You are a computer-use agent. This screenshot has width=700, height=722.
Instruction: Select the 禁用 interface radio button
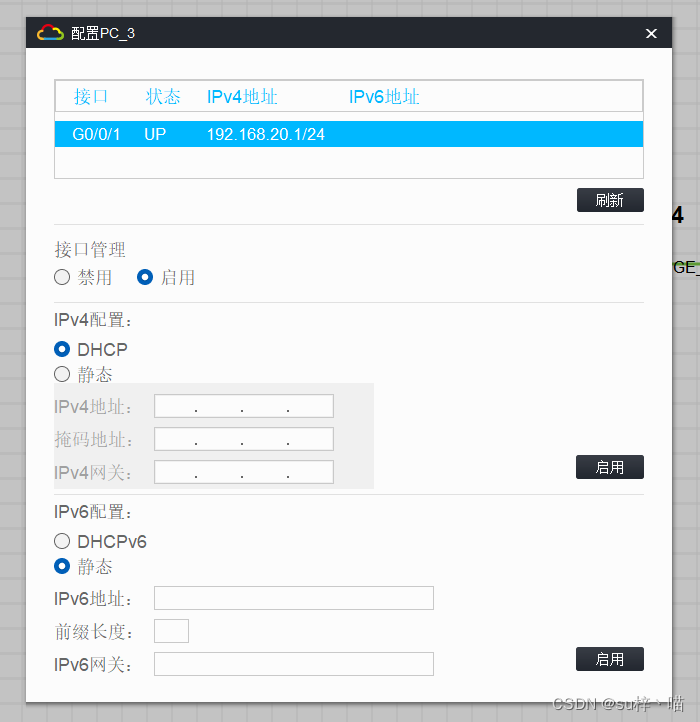click(x=62, y=277)
